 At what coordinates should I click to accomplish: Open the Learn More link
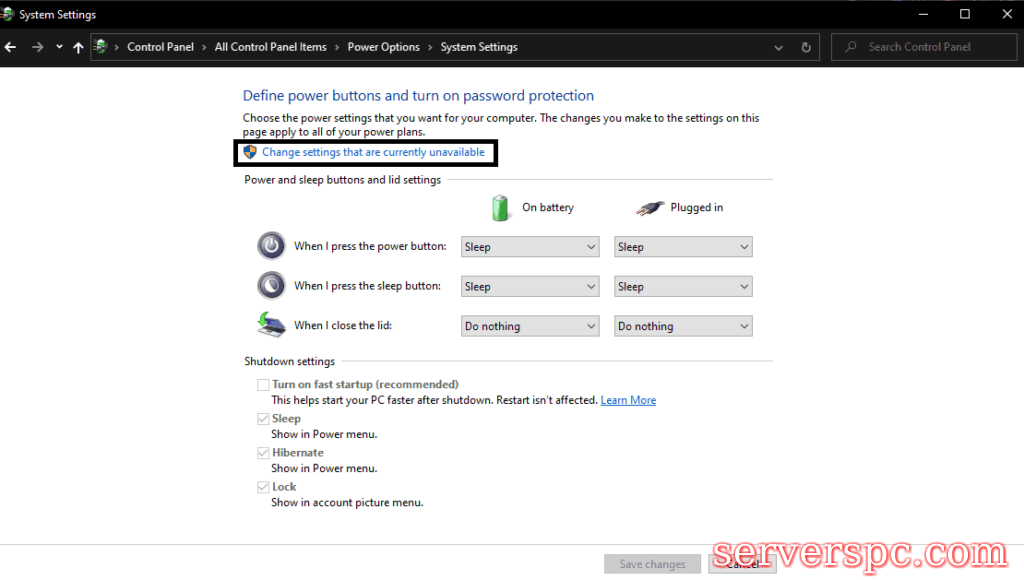pos(628,400)
